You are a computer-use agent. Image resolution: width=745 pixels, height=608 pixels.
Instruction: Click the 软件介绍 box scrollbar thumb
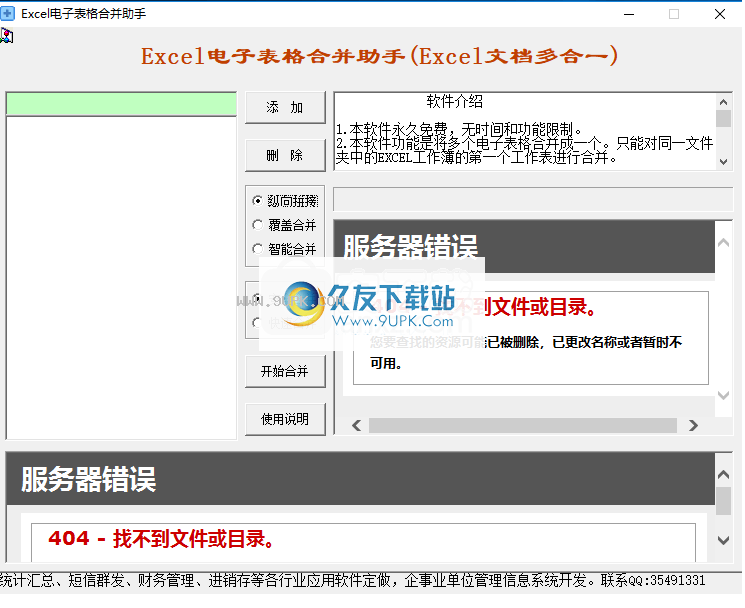[x=723, y=119]
